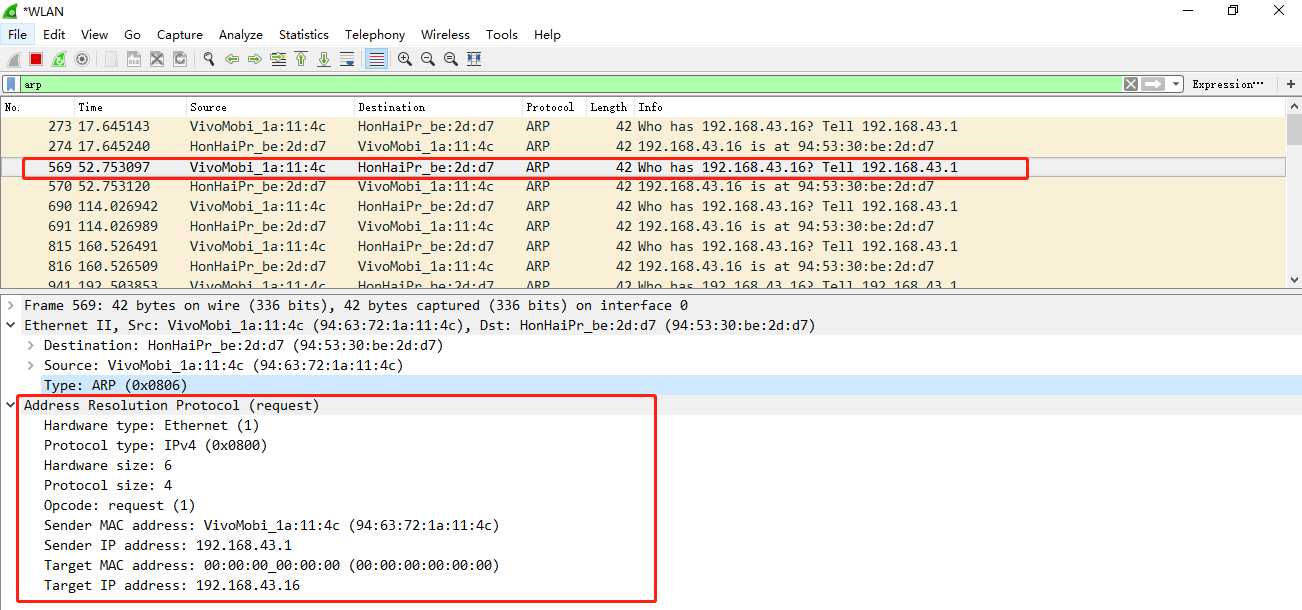
Task: Open the Go menu
Action: point(132,34)
